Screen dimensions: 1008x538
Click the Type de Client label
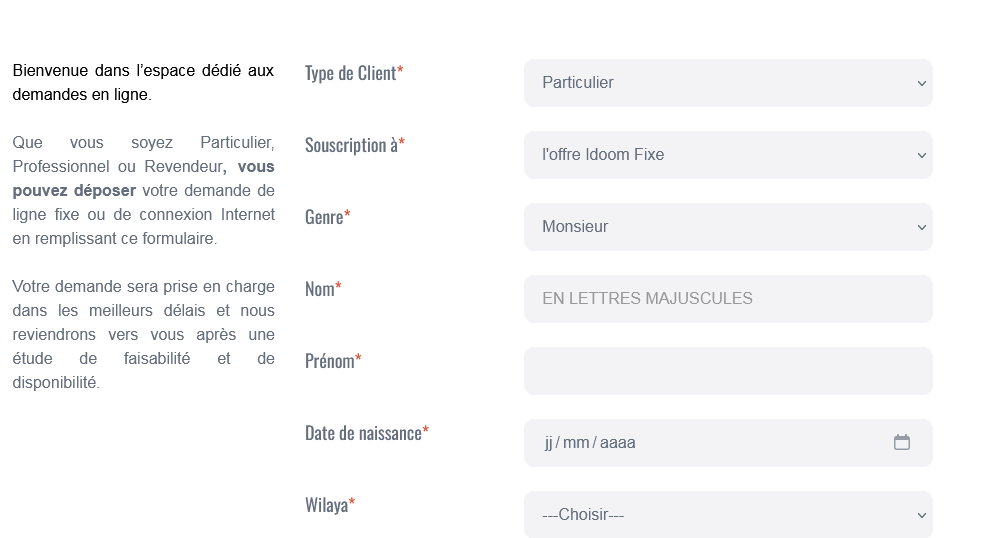click(x=350, y=73)
